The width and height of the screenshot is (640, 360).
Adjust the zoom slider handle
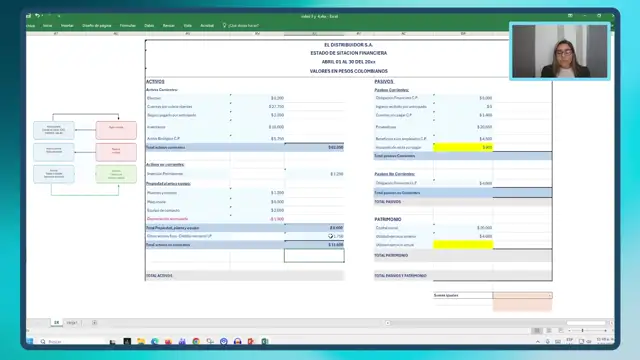582,330
